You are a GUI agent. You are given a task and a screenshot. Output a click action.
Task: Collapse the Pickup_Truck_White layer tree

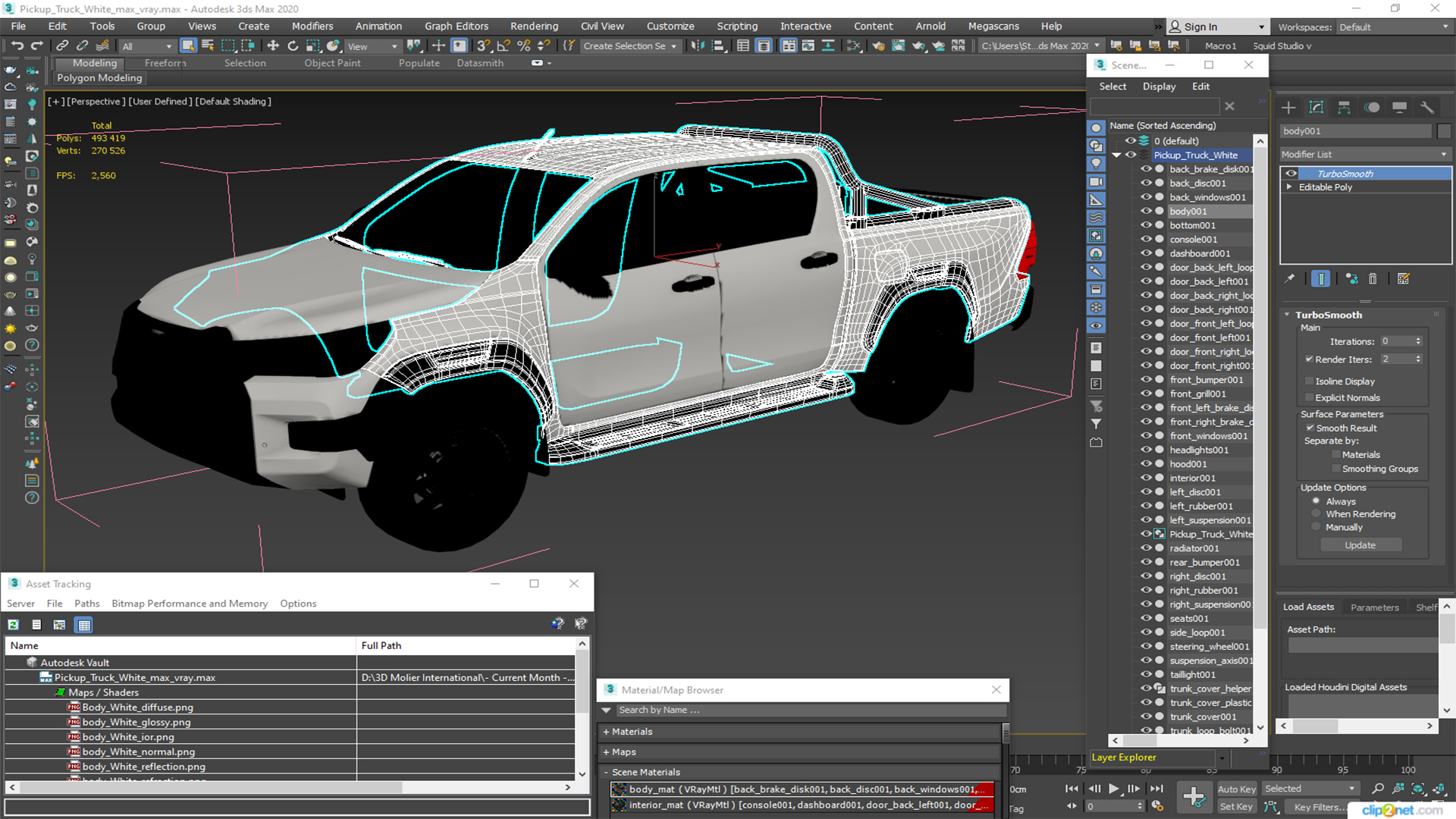(x=1116, y=155)
